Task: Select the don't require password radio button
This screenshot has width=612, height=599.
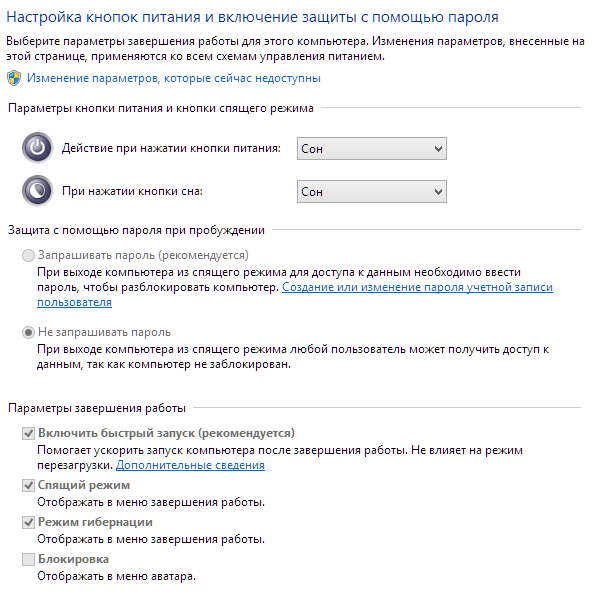Action: pyautogui.click(x=28, y=332)
